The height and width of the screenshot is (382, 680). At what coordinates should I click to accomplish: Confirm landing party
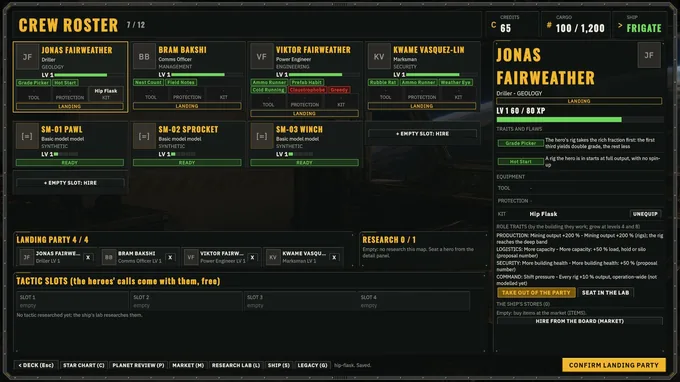pos(614,365)
